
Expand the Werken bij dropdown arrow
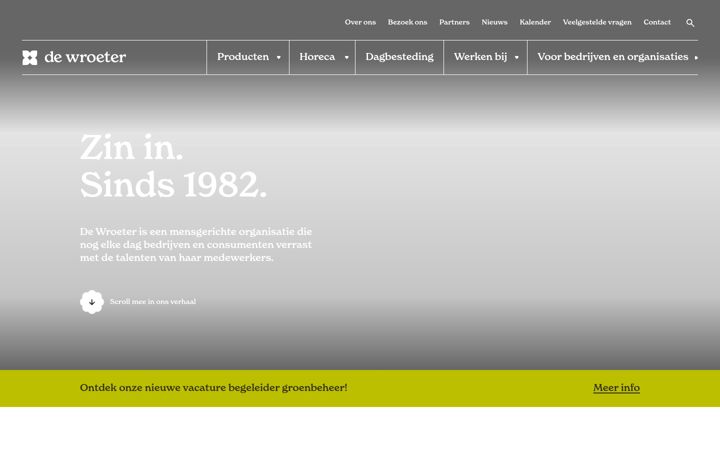tap(517, 57)
